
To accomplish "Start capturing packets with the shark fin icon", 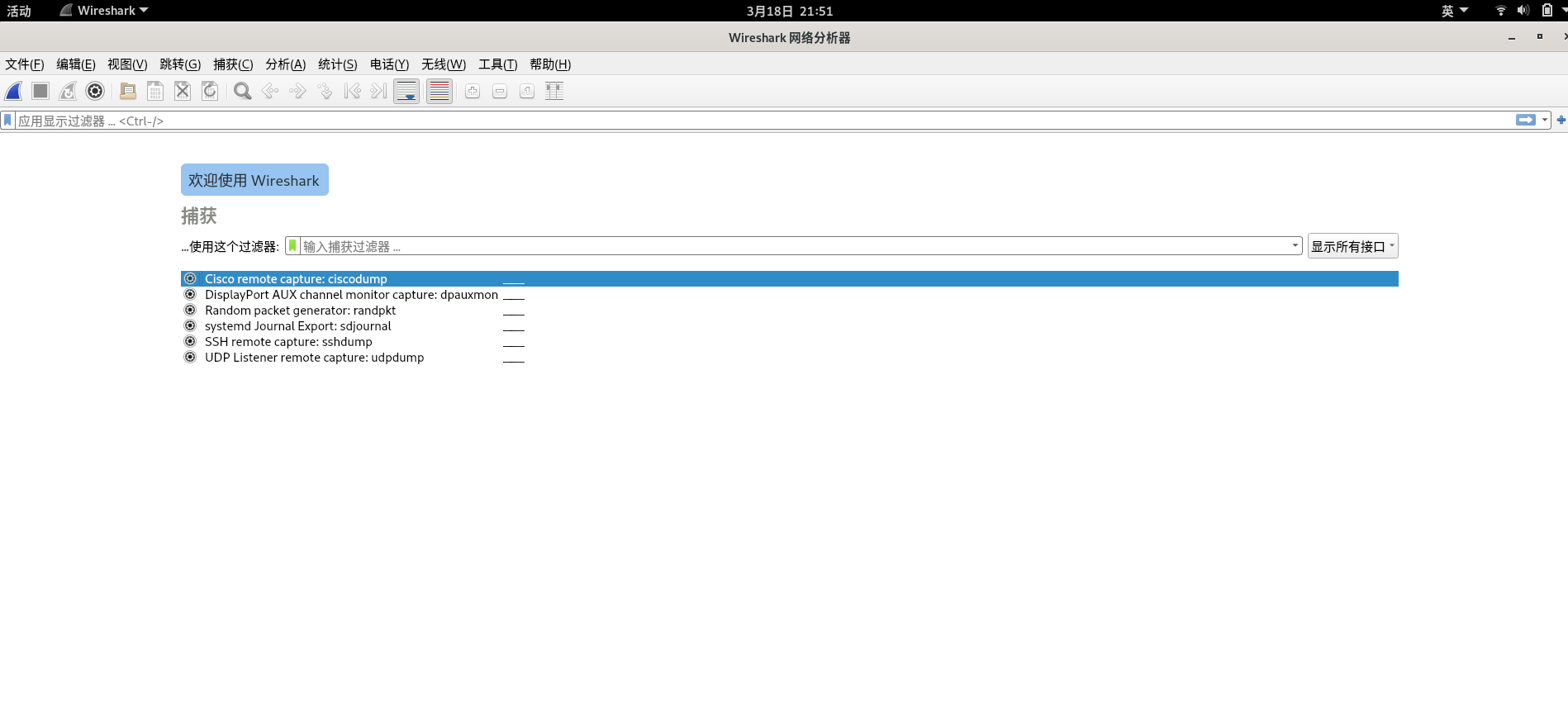I will click(x=14, y=91).
